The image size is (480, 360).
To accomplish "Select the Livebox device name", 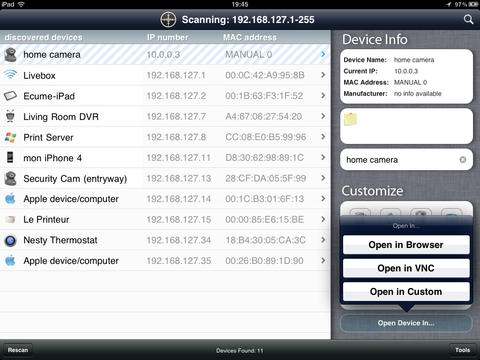I will coord(39,75).
